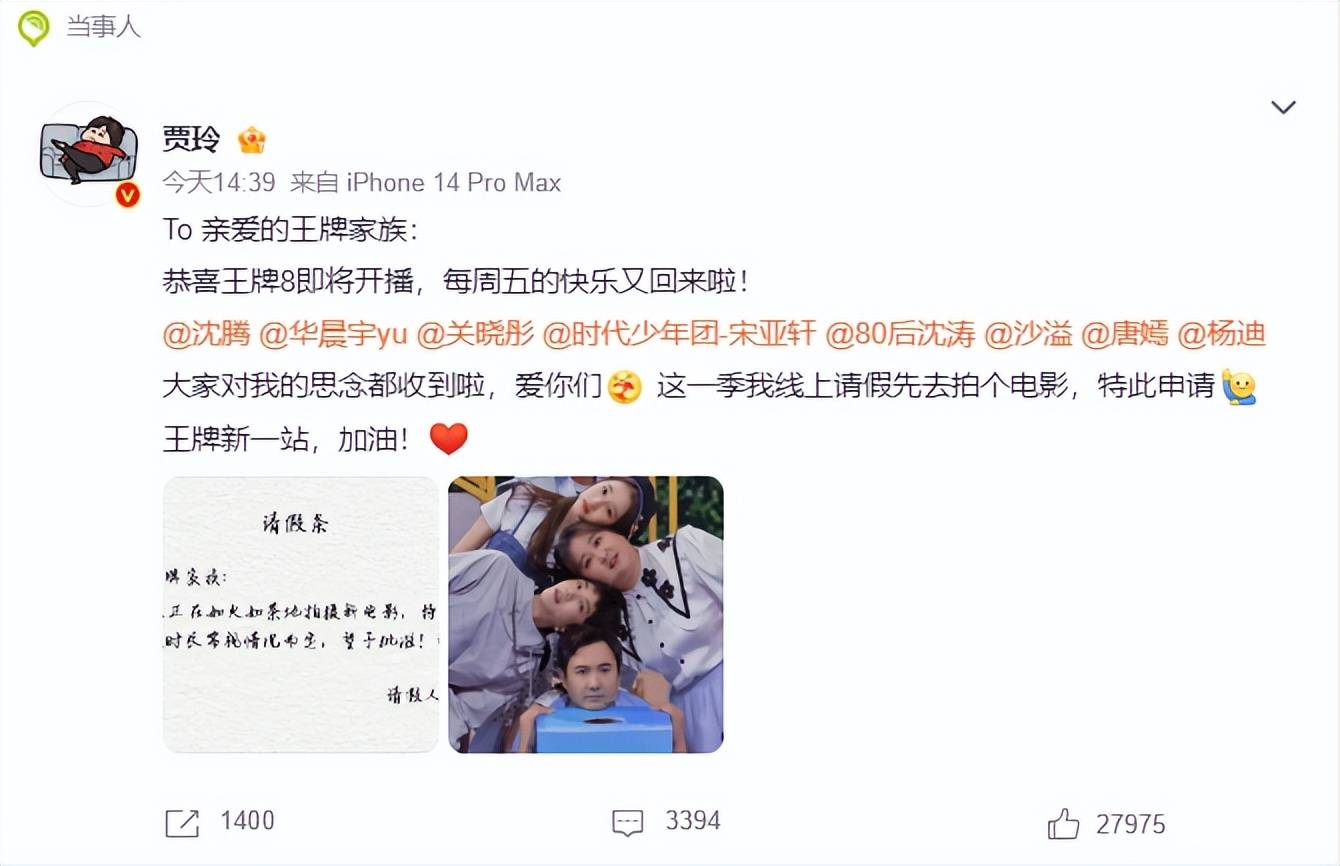The width and height of the screenshot is (1340, 866).
Task: Open @时代少年团-宋亚轩 mention
Action: (x=679, y=335)
